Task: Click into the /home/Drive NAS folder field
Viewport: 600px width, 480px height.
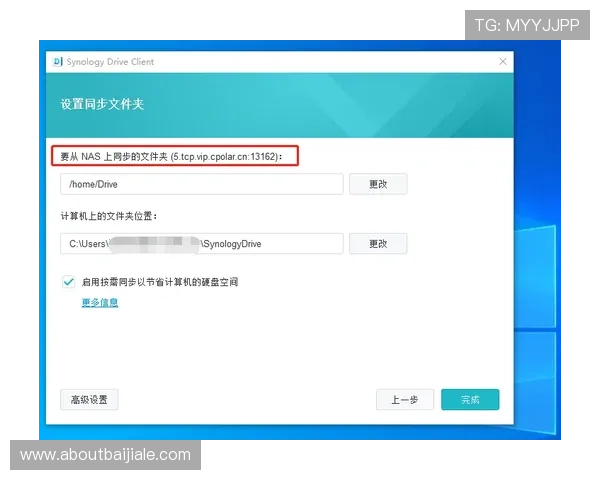Action: tap(202, 184)
